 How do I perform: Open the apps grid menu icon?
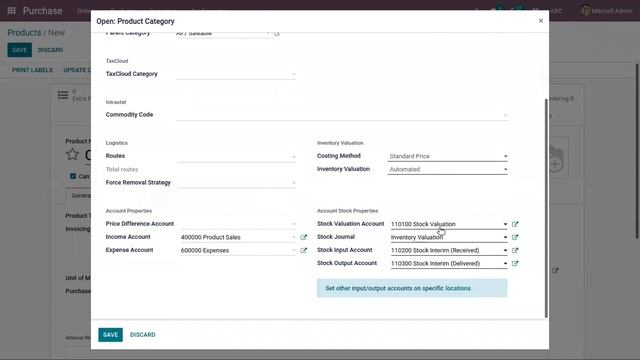click(11, 11)
